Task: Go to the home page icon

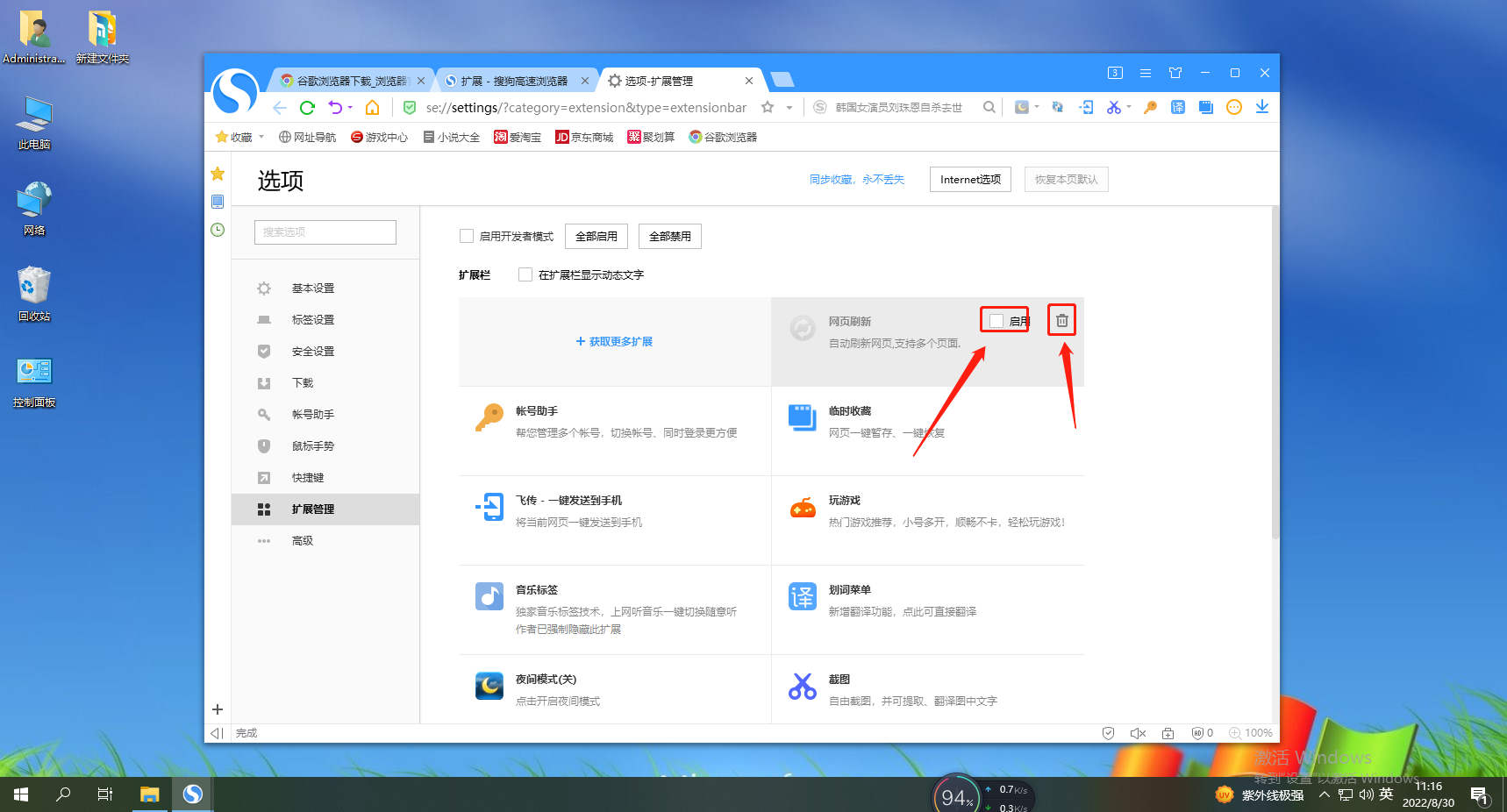Action: (x=373, y=108)
